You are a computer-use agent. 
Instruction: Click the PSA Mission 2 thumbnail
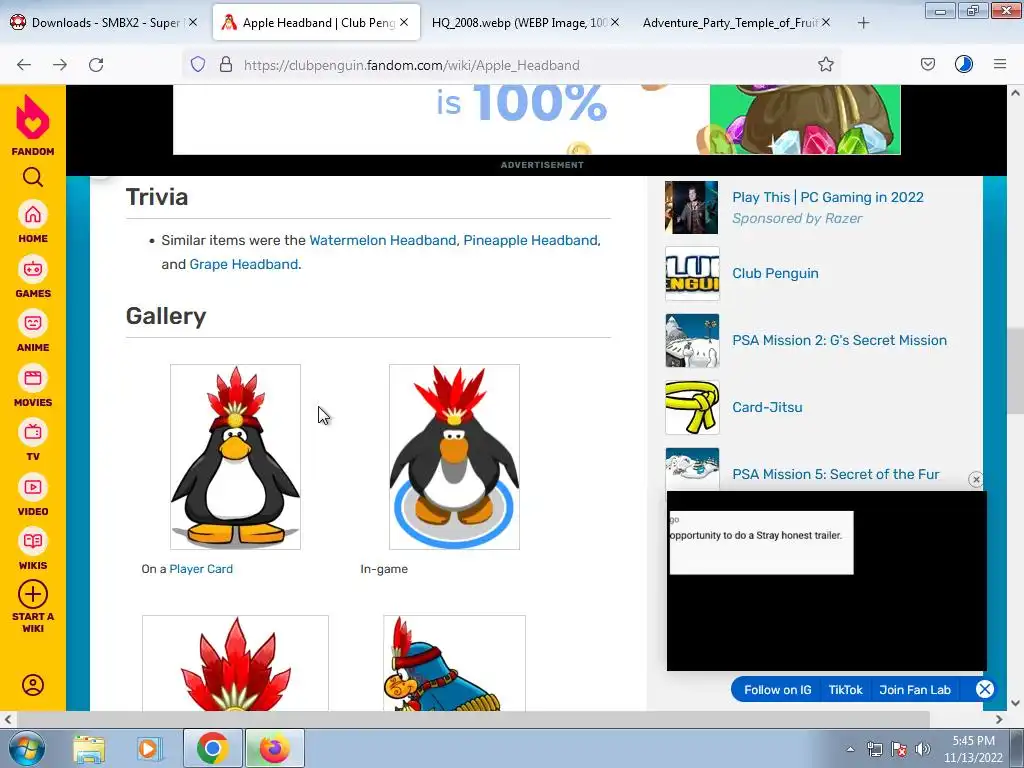pos(692,341)
